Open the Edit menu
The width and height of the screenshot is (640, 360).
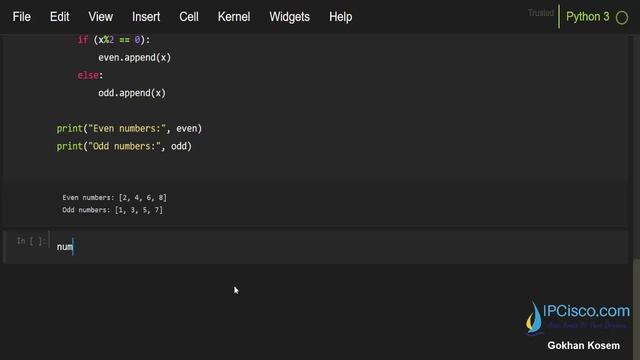click(x=60, y=17)
